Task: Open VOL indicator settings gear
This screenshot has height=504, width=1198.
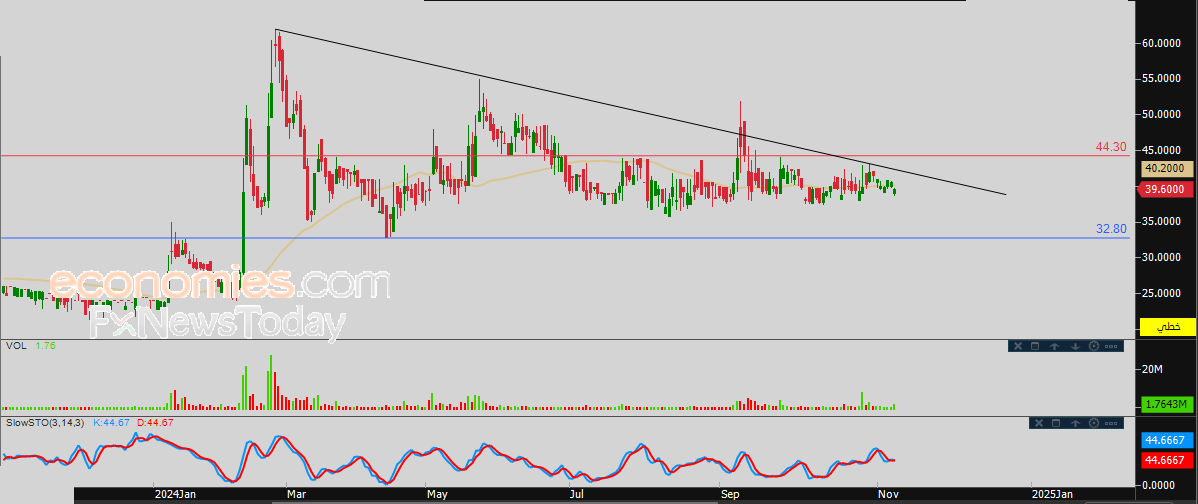Action: tap(1093, 346)
